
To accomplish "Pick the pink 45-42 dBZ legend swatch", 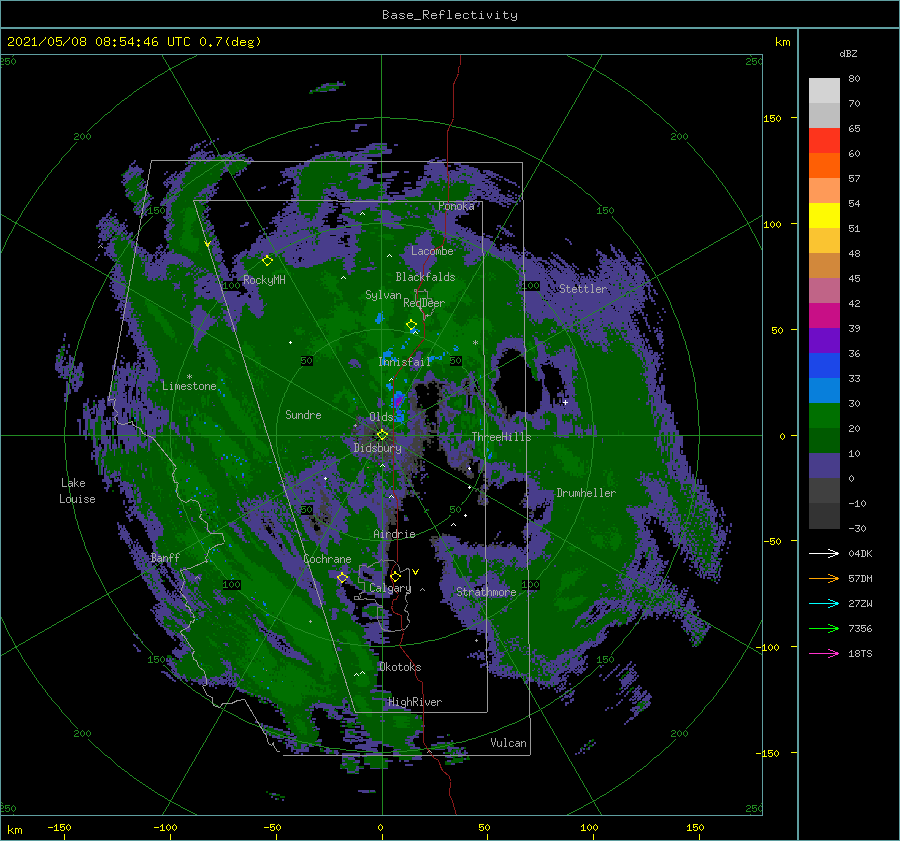I will click(824, 291).
